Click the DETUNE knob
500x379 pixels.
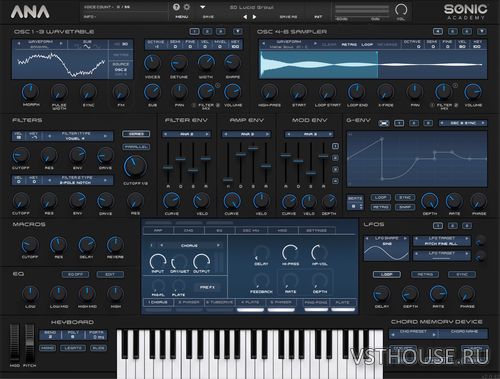click(x=179, y=63)
